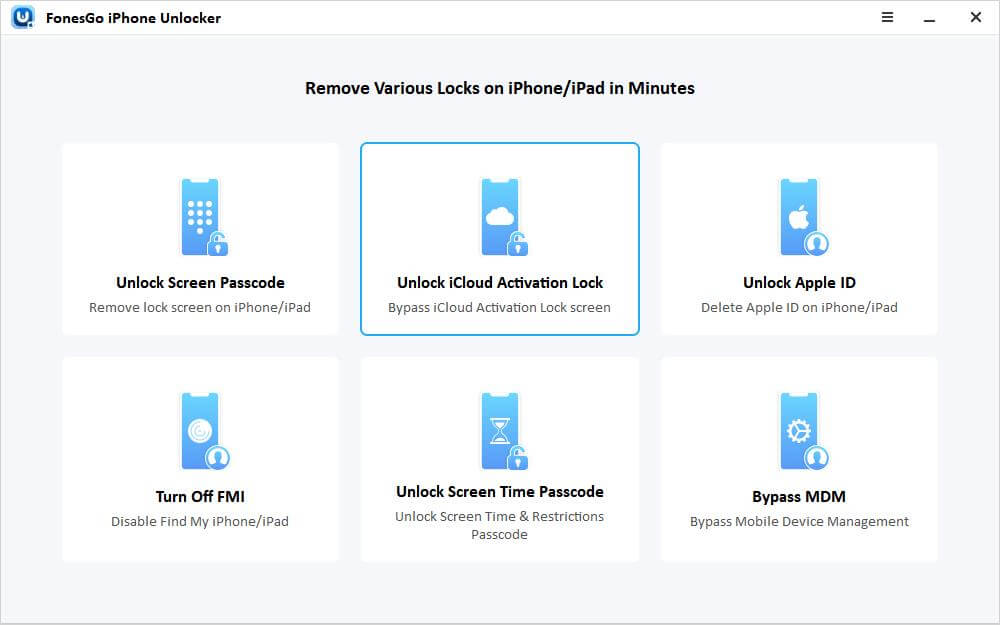Viewport: 1000px width, 625px height.
Task: Choose the Unlock Apple ID feature
Action: [800, 239]
